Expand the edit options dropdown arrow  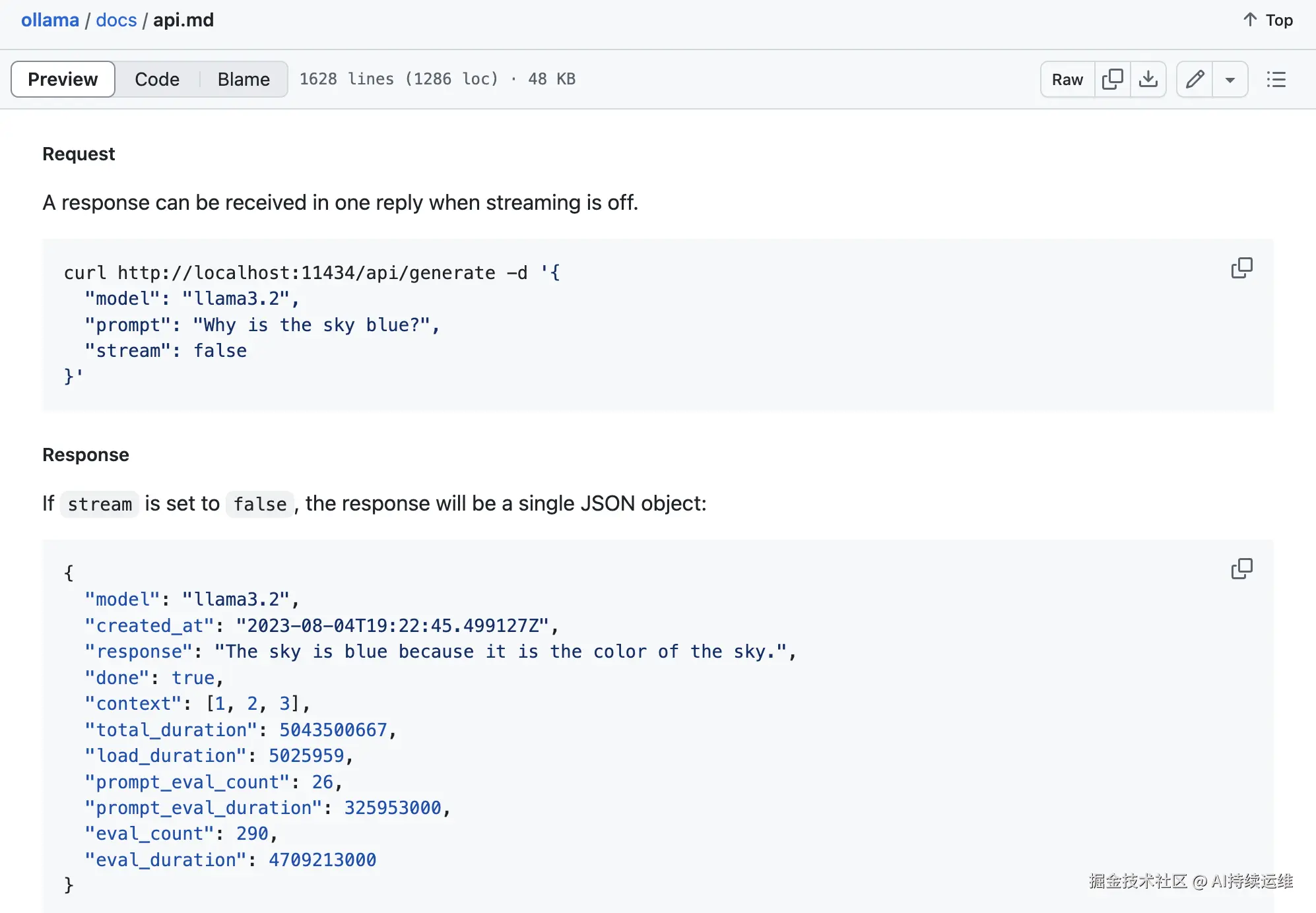click(1230, 79)
